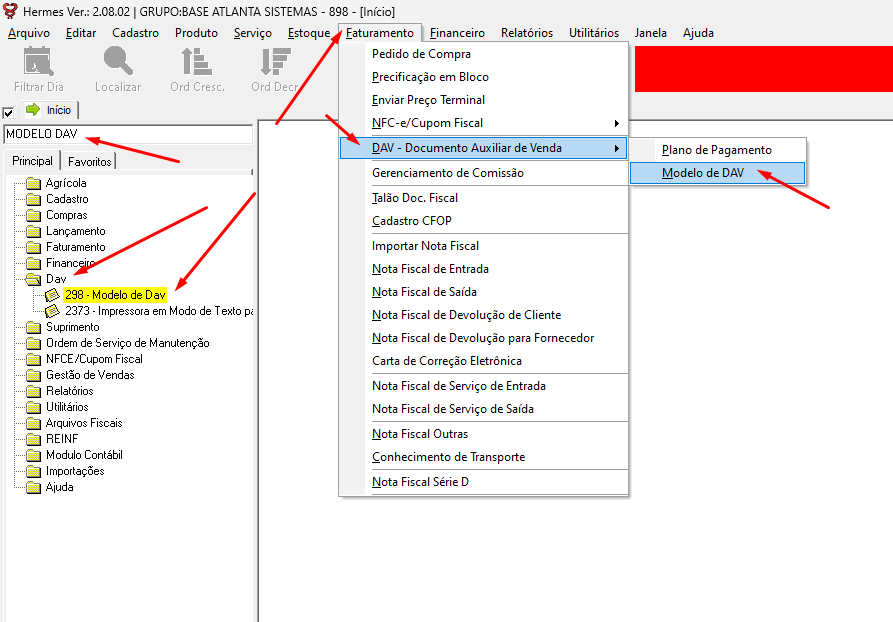Image resolution: width=893 pixels, height=622 pixels.
Task: Choose Gerenciamento de Comissão menu entry
Action: tap(484, 173)
